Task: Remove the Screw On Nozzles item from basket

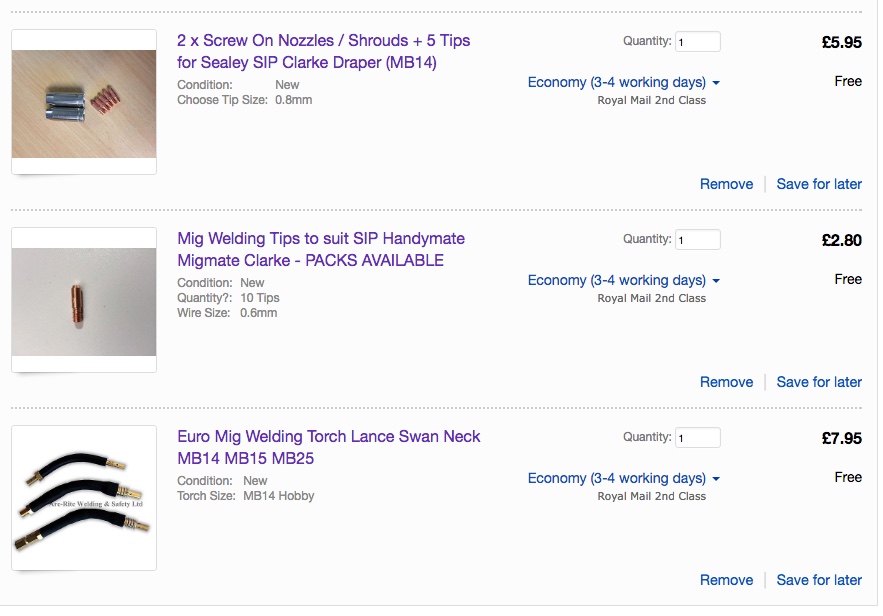Action: (726, 184)
